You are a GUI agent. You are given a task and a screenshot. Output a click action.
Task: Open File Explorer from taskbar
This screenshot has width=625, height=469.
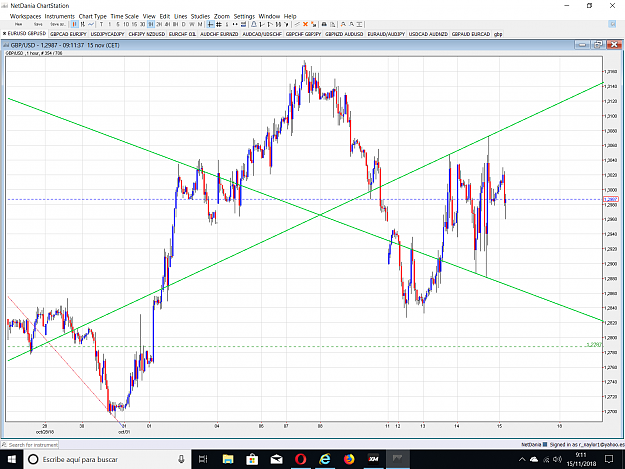(x=228, y=459)
